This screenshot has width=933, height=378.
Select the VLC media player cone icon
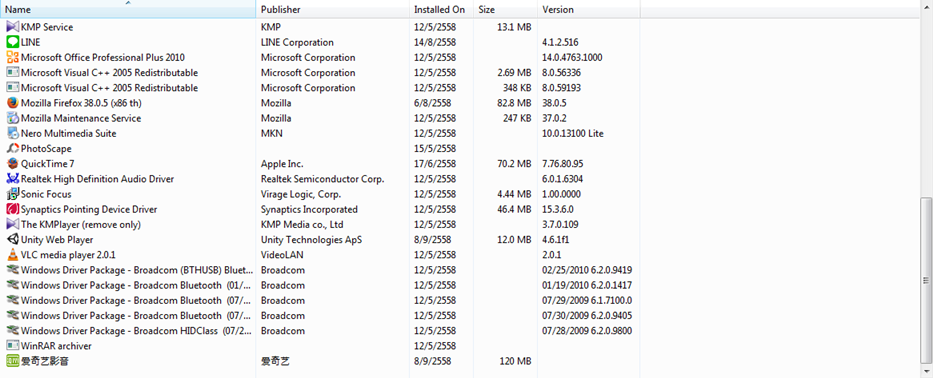click(12, 255)
